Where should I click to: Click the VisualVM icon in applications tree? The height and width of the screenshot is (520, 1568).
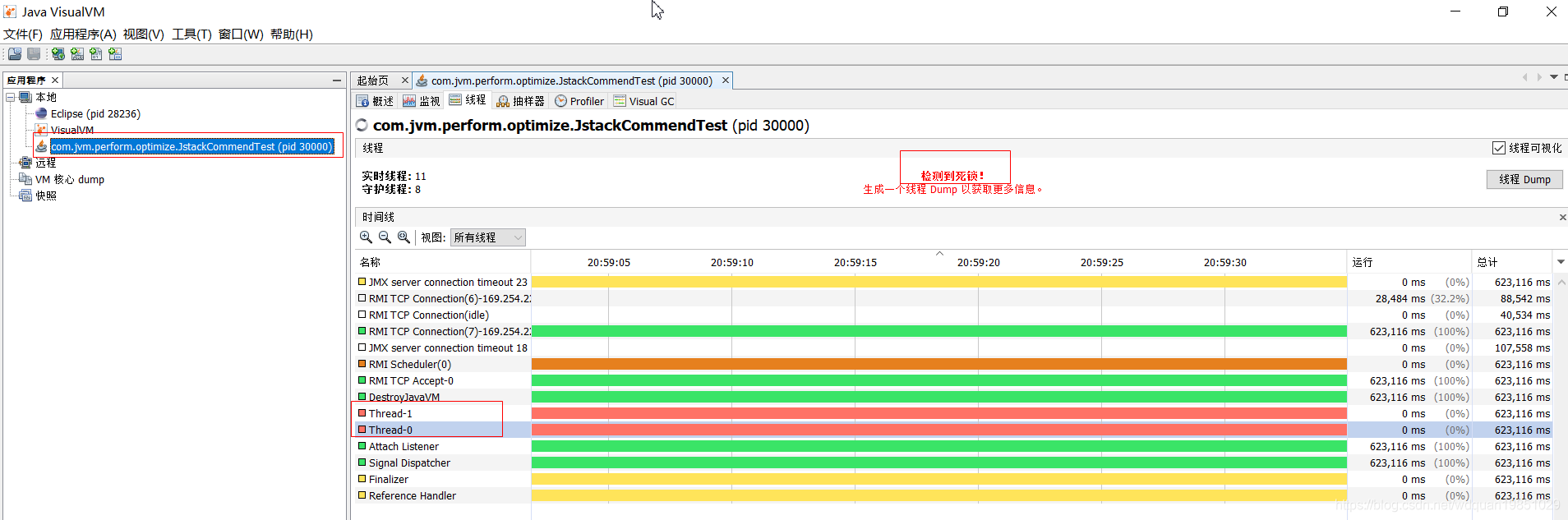click(x=41, y=130)
